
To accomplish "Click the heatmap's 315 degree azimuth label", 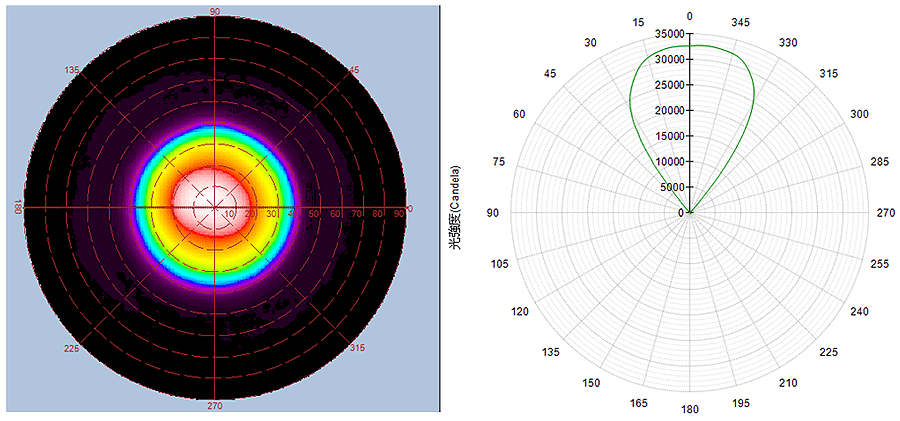I will [x=358, y=348].
